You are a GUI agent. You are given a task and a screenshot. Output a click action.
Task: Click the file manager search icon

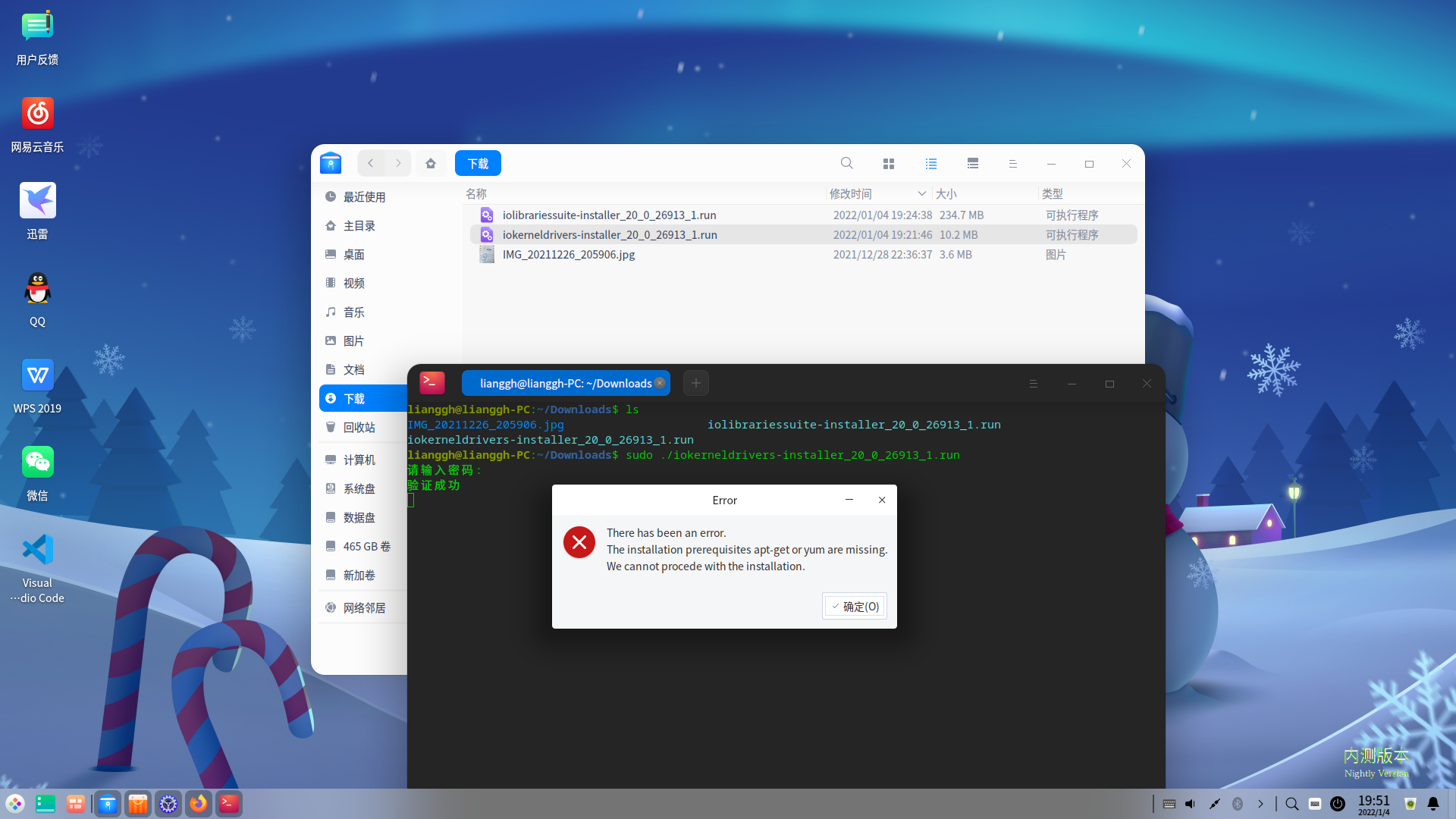pyautogui.click(x=846, y=163)
